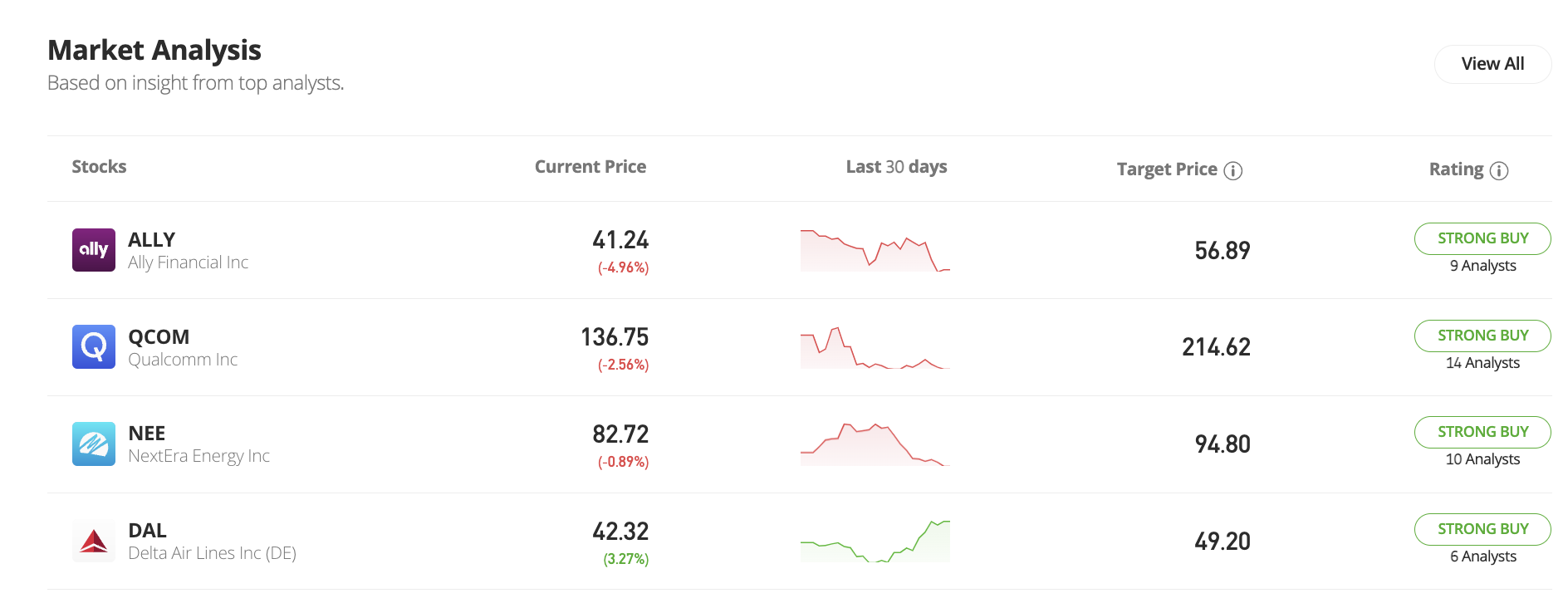
Task: Open the STRONG BUY rating for ALLY
Action: [1482, 238]
